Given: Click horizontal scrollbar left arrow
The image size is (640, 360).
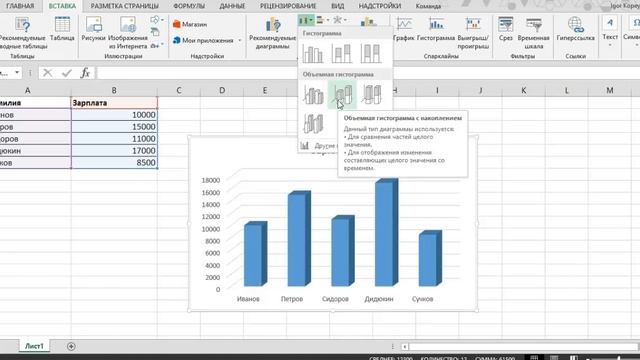Looking at the screenshot, I should click(404, 347).
